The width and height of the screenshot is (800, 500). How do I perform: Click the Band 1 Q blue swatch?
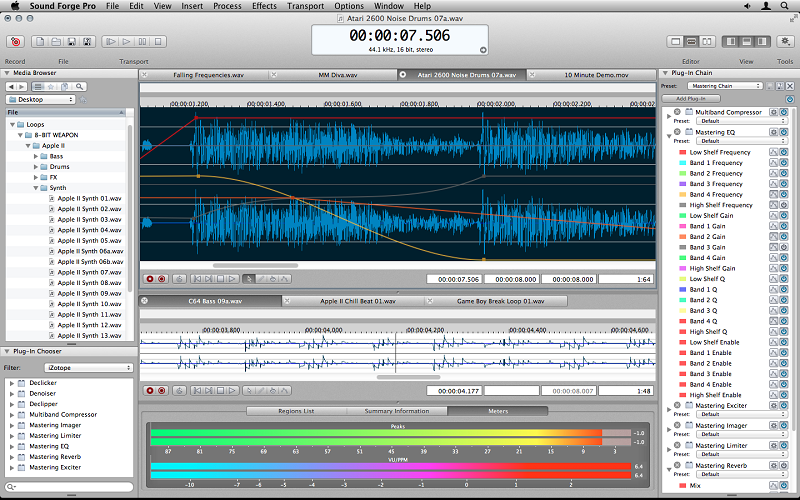[x=682, y=290]
